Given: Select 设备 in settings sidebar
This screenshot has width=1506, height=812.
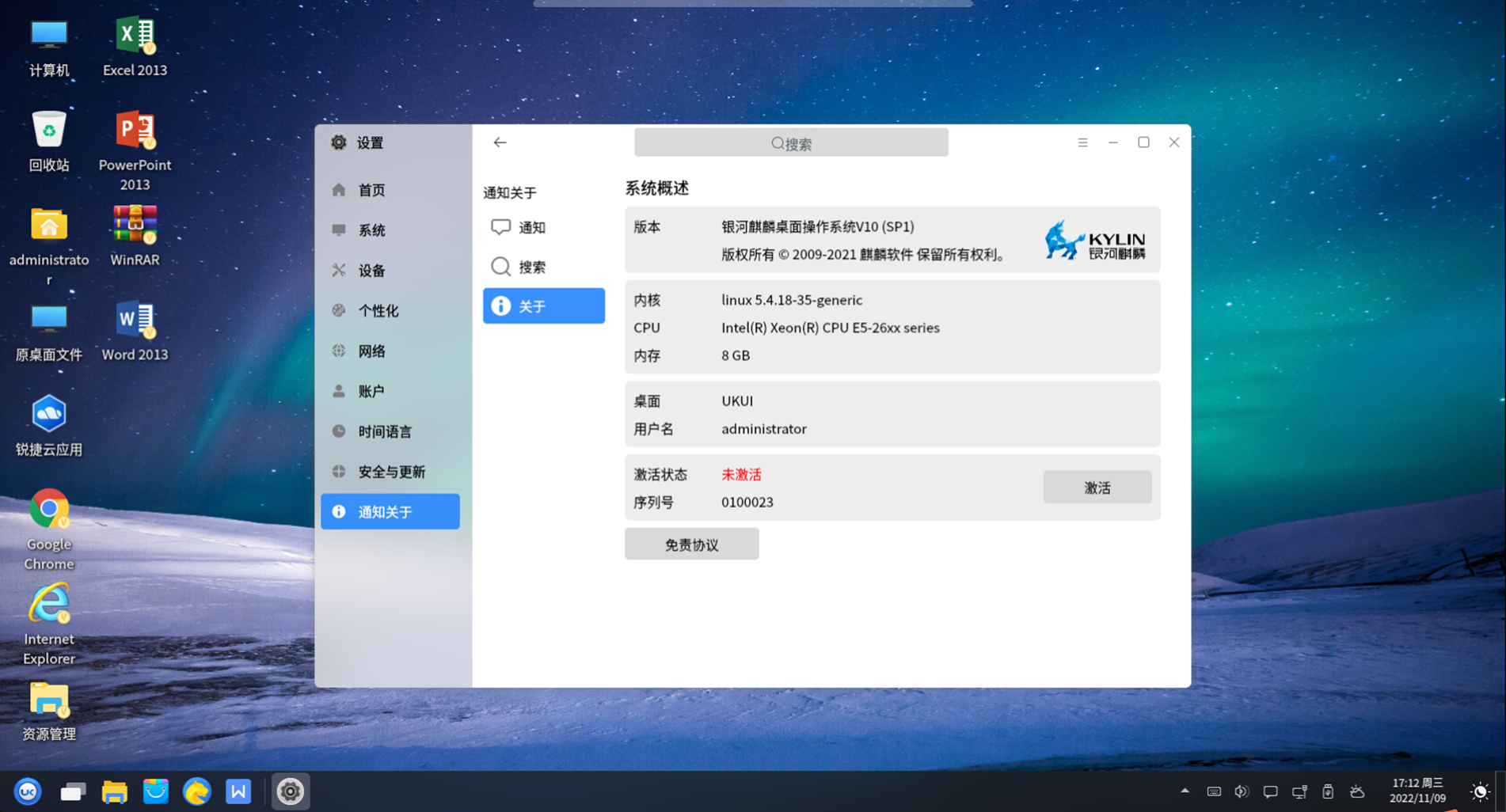Looking at the screenshot, I should [390, 271].
